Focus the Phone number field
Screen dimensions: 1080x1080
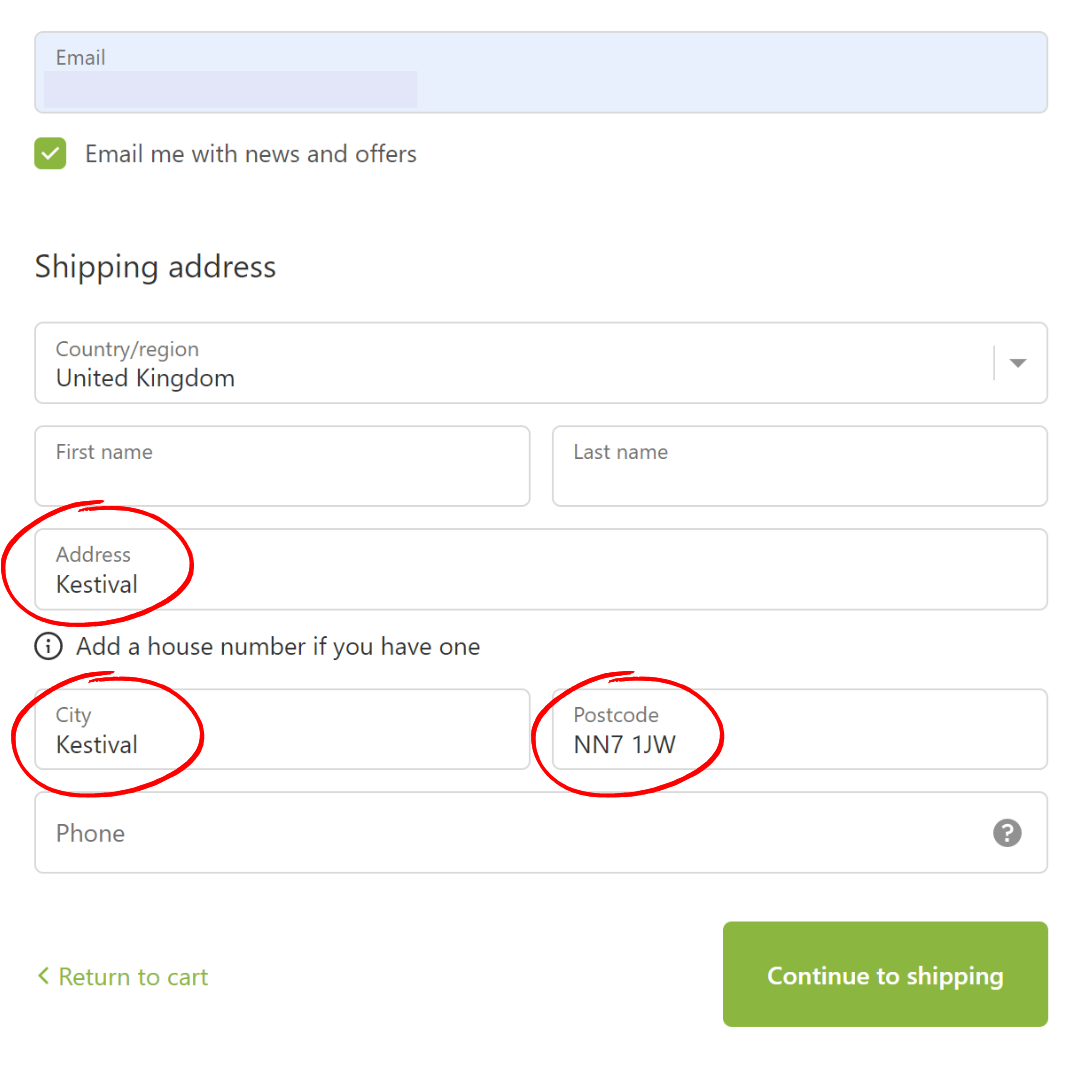pos(541,833)
